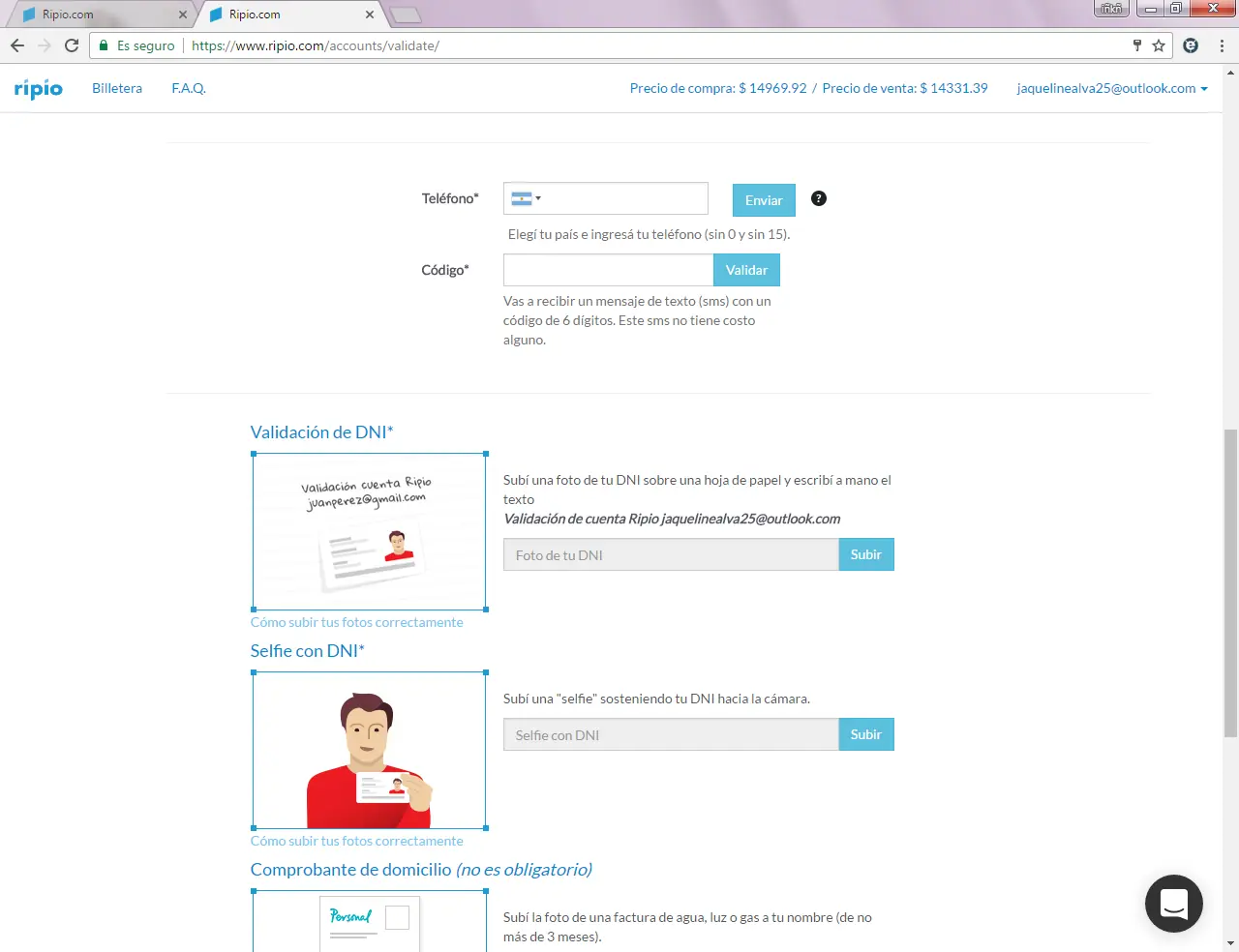This screenshot has width=1239, height=952.
Task: Click the Validación de DNI heading
Action: (321, 432)
